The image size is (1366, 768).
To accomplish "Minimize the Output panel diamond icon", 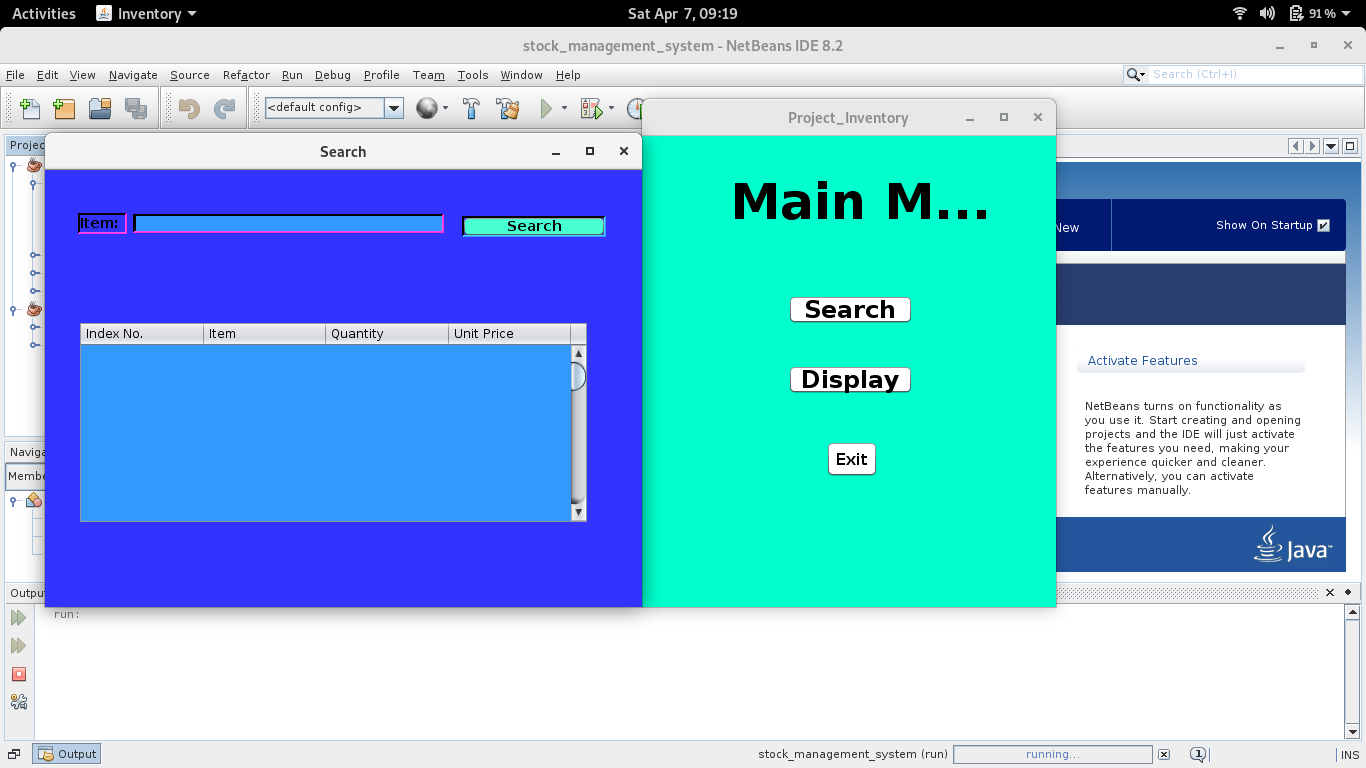I will [x=1348, y=592].
